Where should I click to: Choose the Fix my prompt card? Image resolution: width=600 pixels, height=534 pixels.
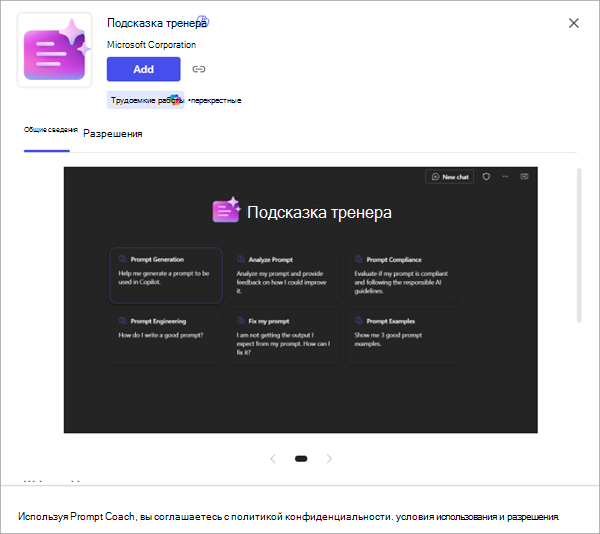284,337
